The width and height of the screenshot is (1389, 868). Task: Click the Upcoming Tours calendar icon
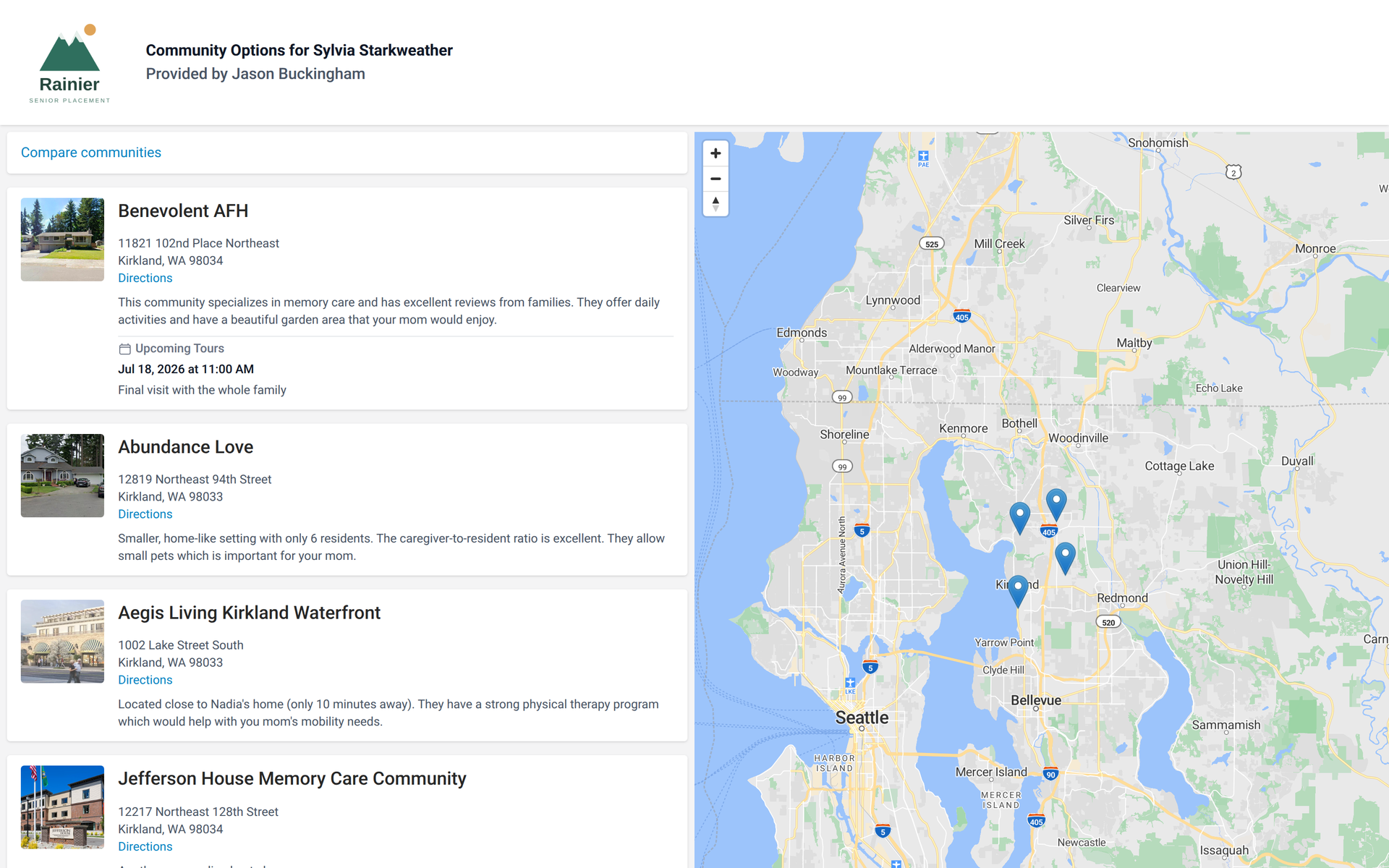pos(124,349)
